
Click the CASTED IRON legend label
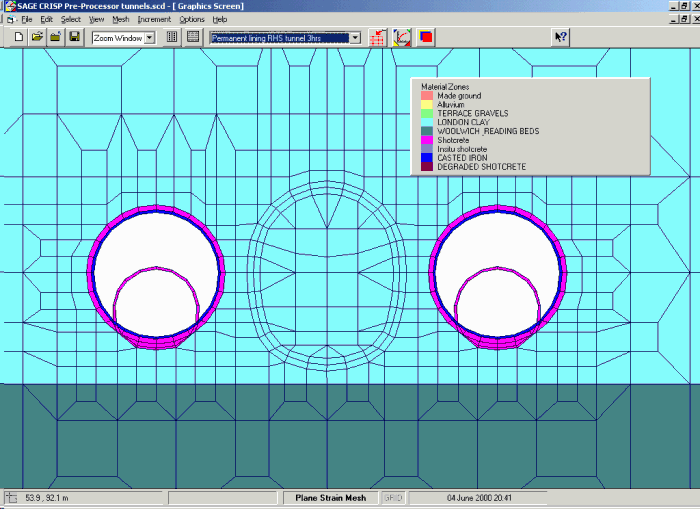(462, 158)
